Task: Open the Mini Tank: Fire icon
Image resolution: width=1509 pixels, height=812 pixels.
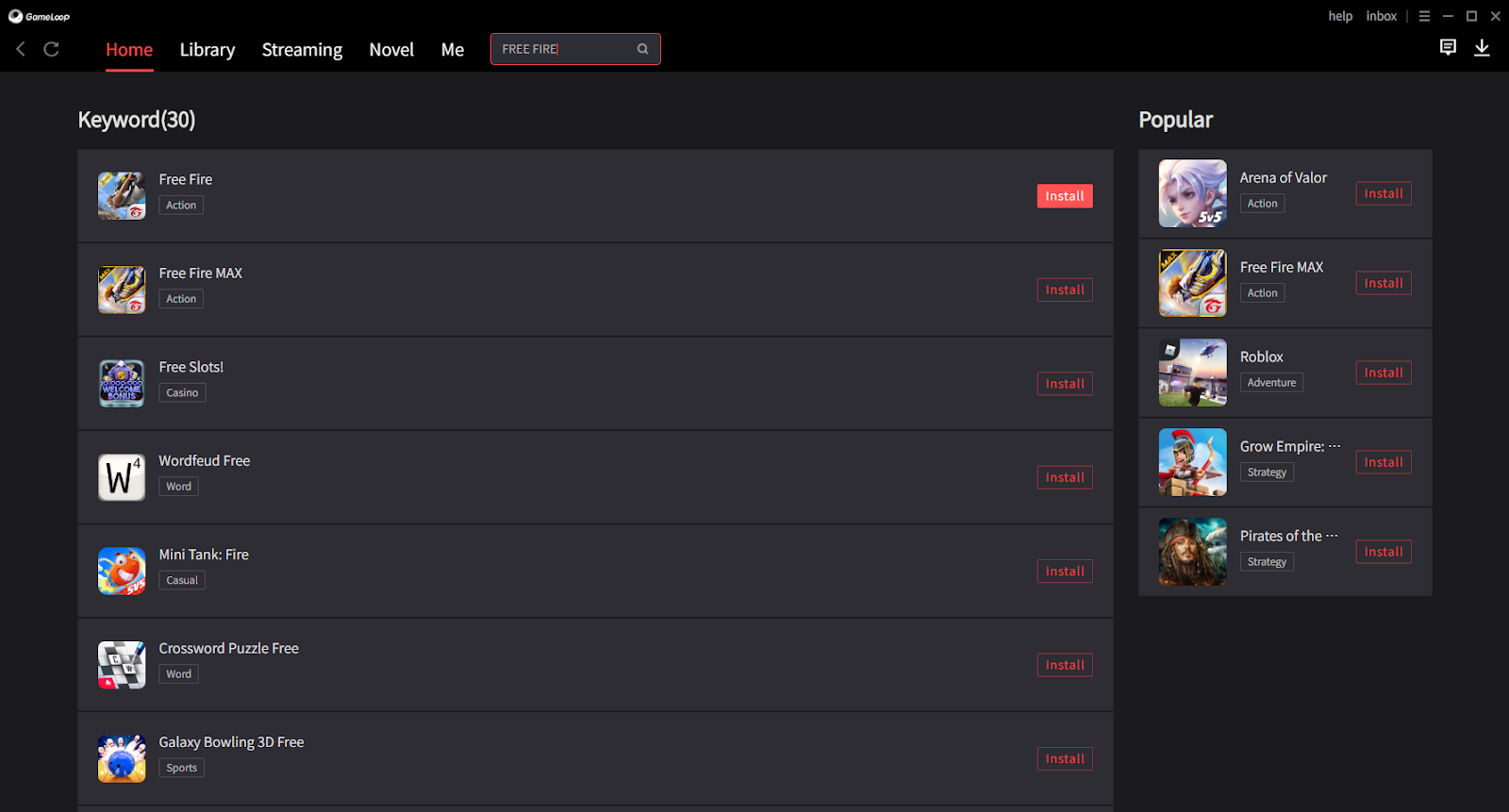Action: coord(122,571)
